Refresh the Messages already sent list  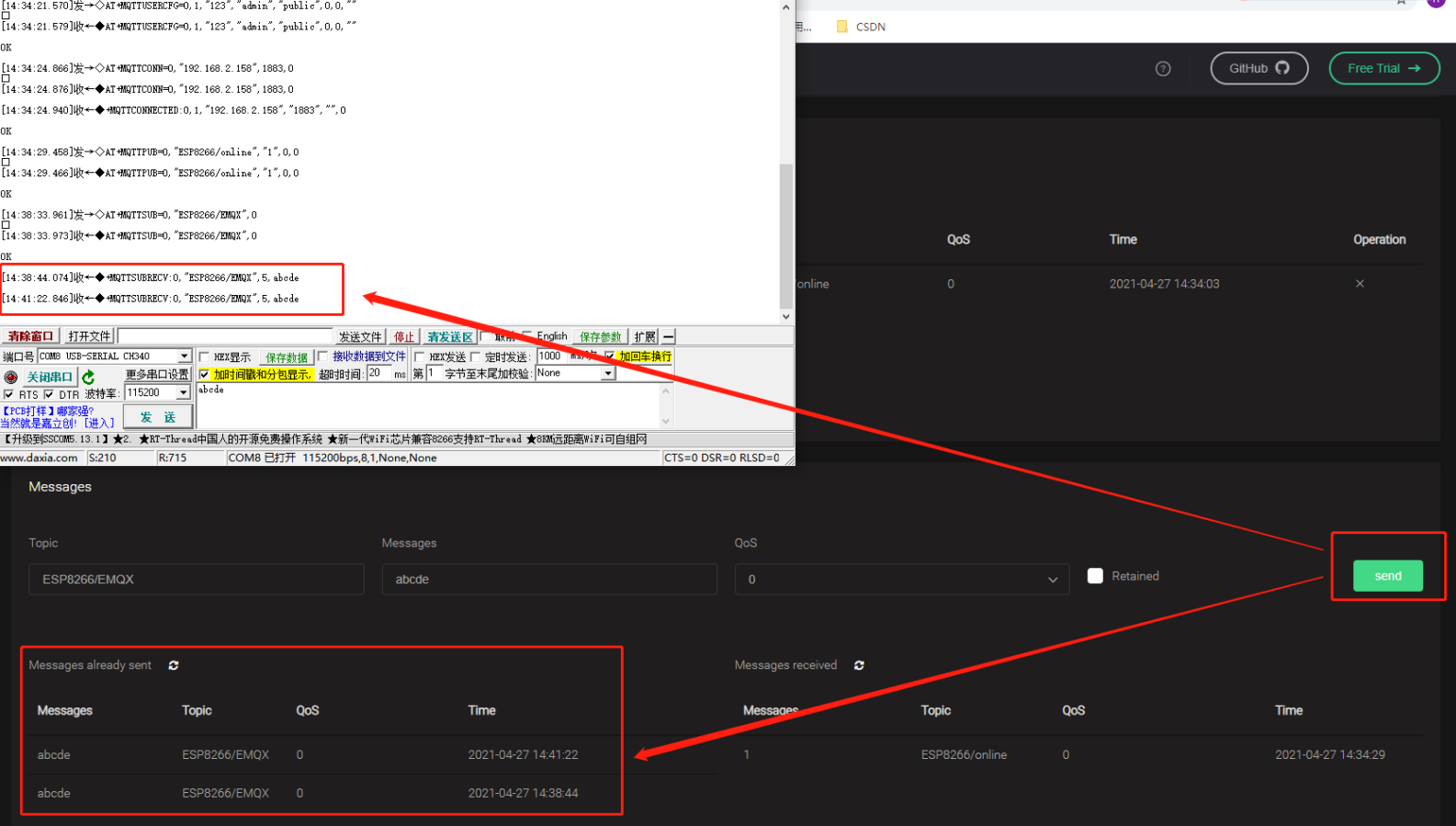point(174,665)
